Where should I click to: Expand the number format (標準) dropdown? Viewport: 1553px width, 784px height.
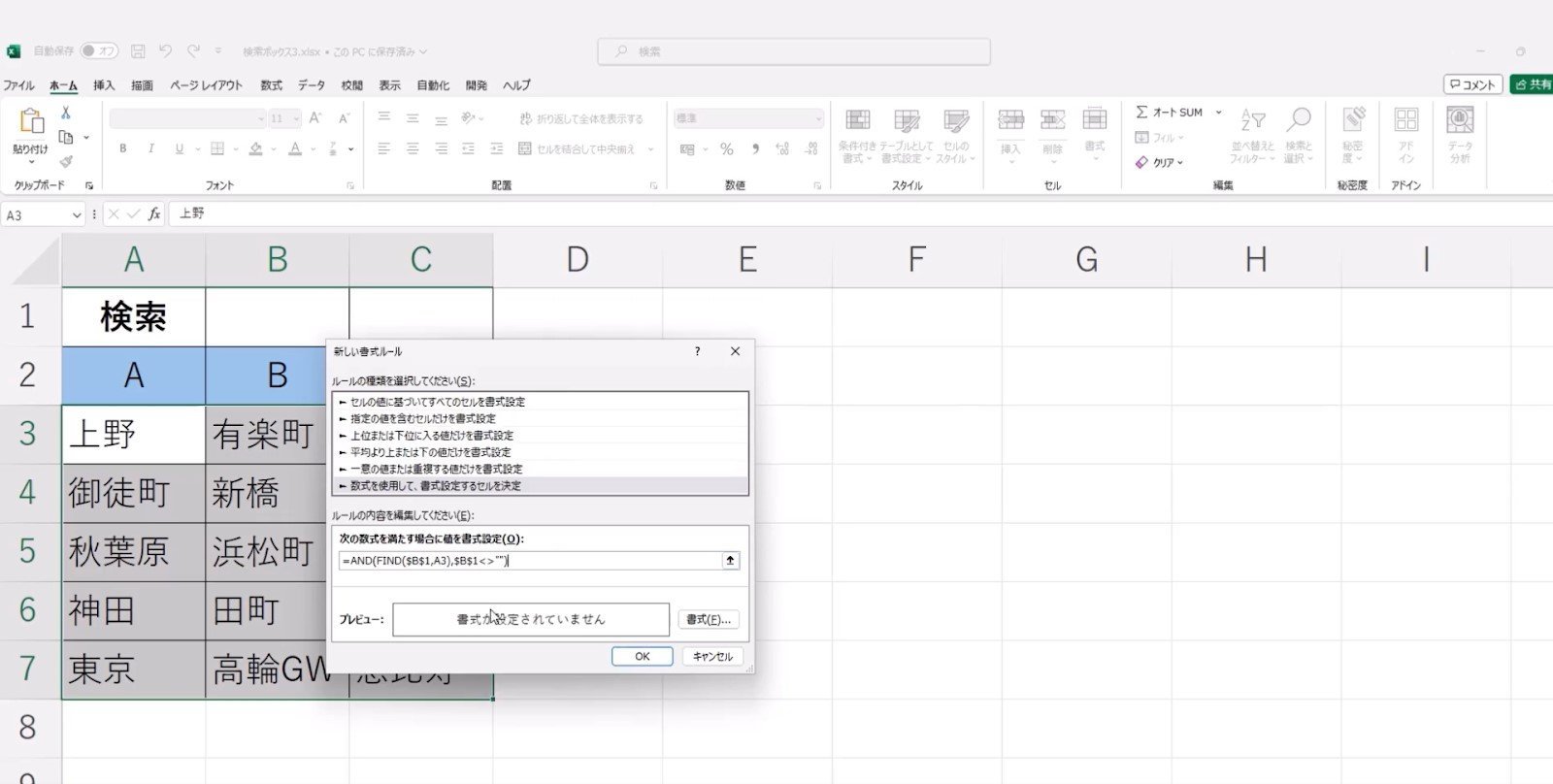[818, 118]
